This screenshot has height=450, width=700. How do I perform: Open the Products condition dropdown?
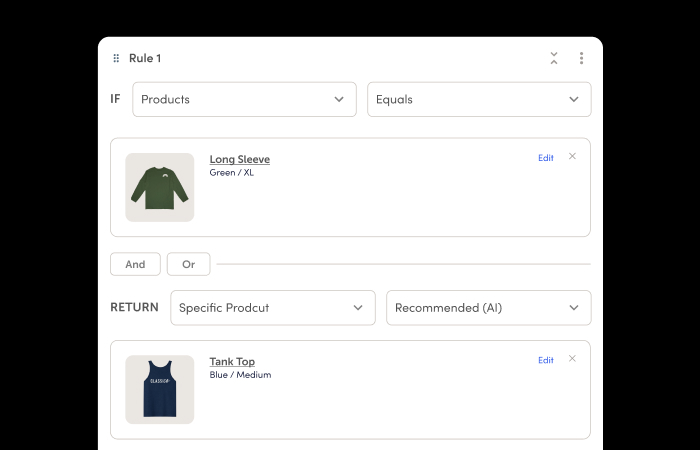[244, 99]
